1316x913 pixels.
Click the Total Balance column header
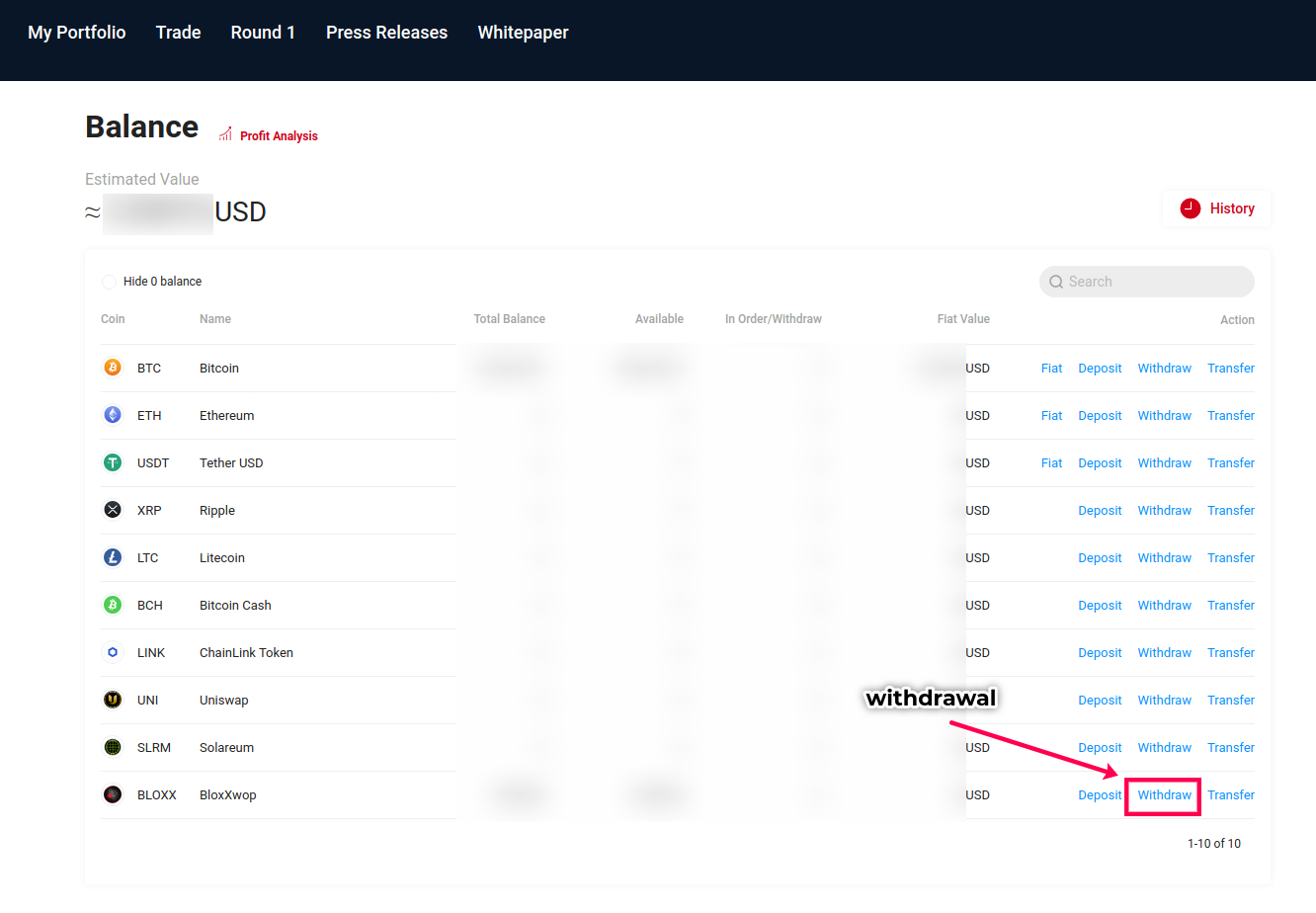pos(510,319)
